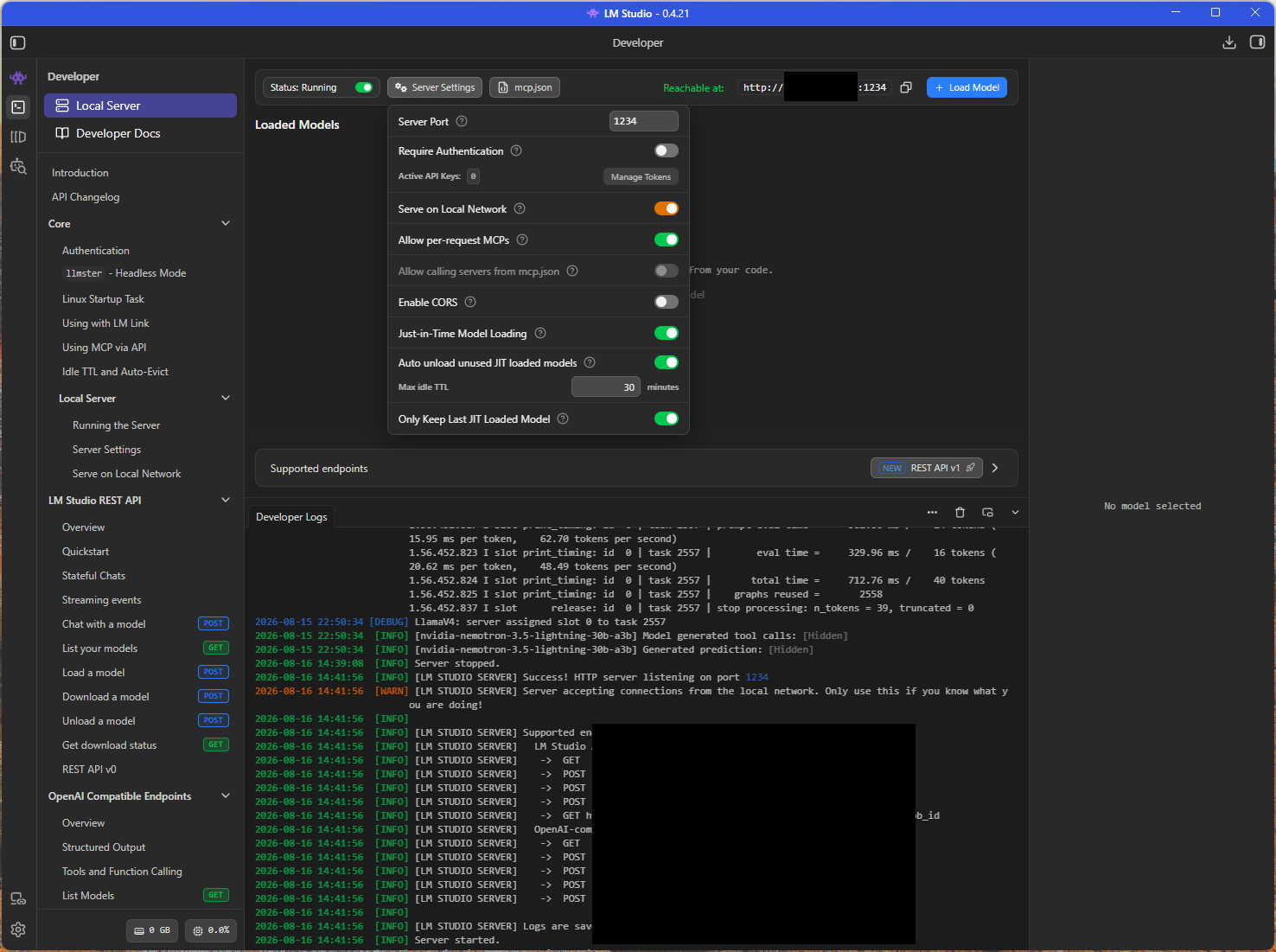Image resolution: width=1276 pixels, height=952 pixels.
Task: Toggle Only Keep Last JIT Loaded Model
Action: [667, 418]
